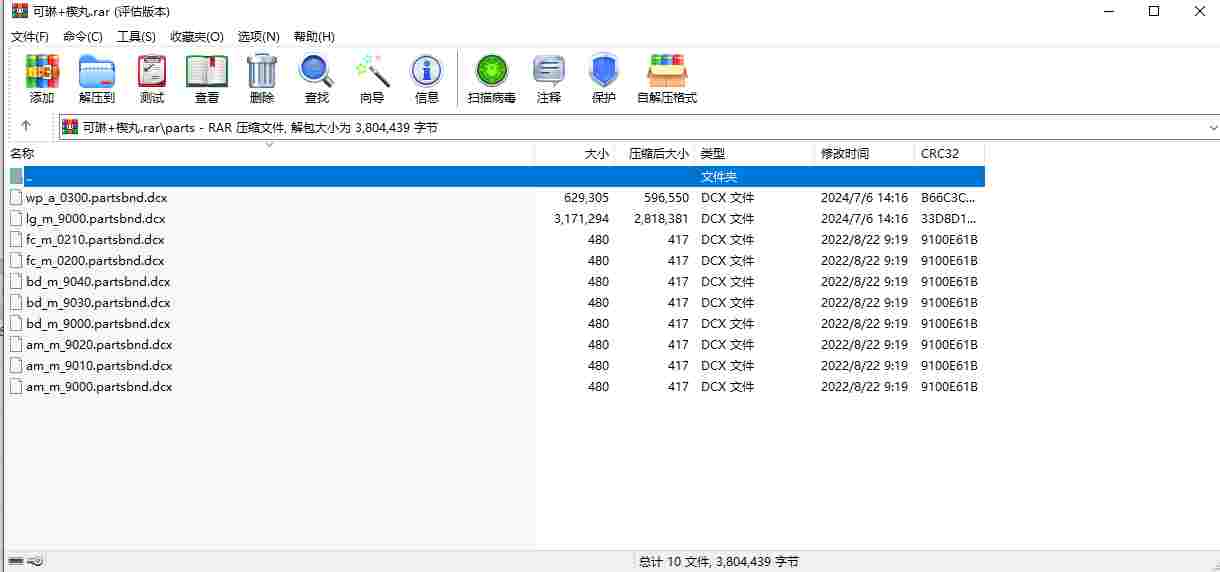The height and width of the screenshot is (572, 1220).
Task: Select file fc_m_0200.partsbnd.dcx
Action: pyautogui.click(x=95, y=261)
